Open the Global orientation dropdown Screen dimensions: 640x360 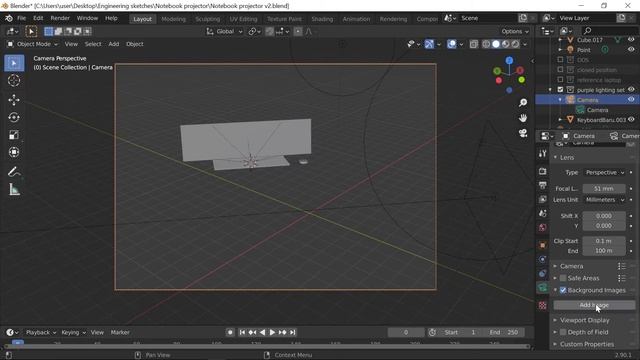[224, 31]
